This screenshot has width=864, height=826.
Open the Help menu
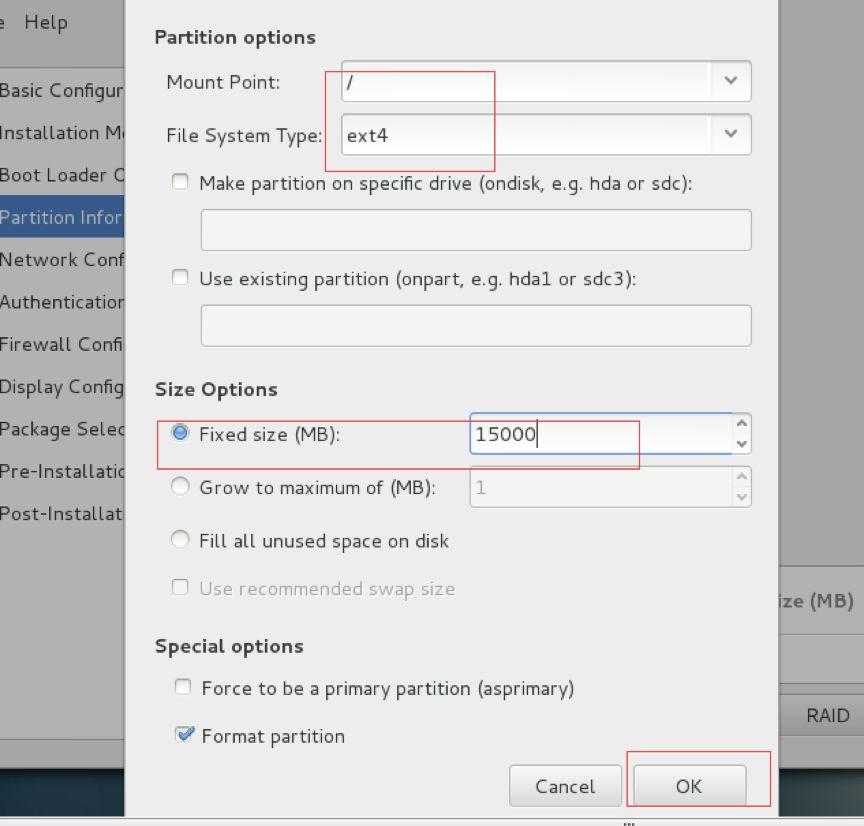pyautogui.click(x=45, y=22)
